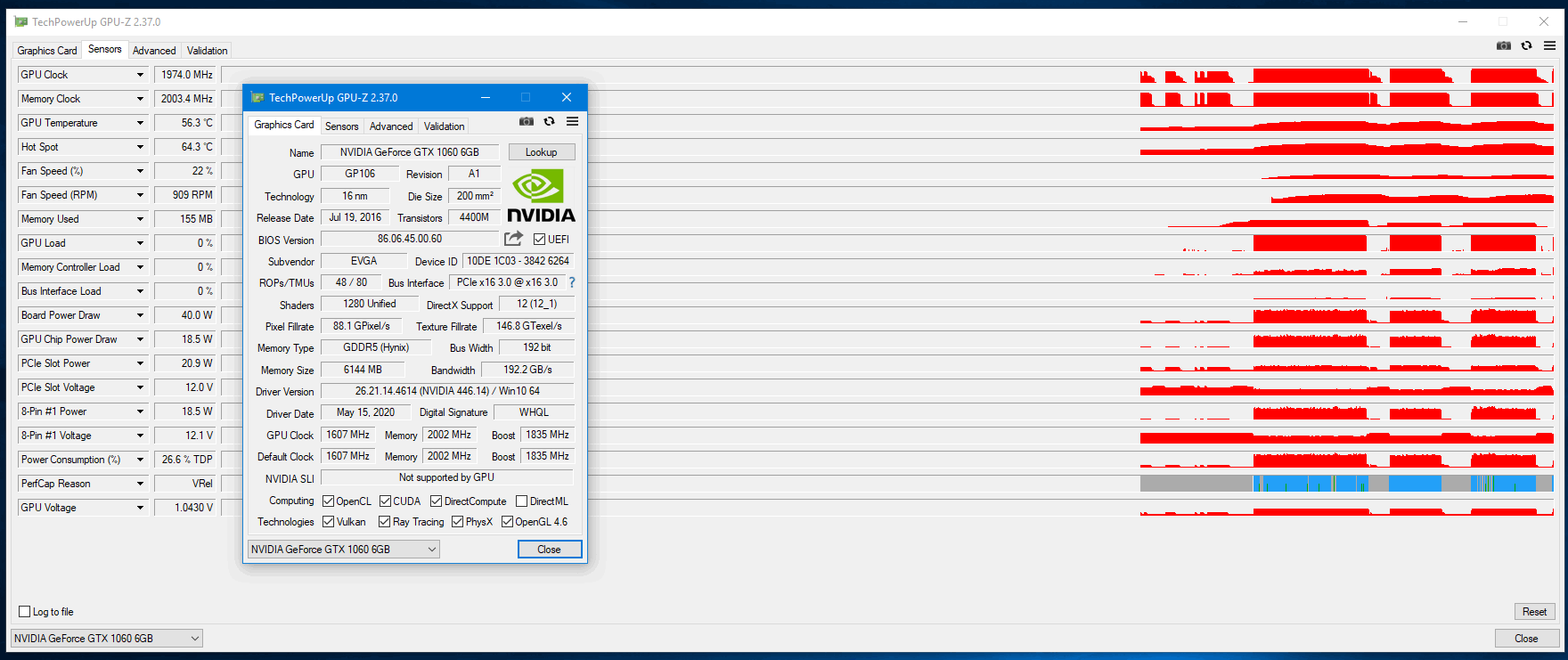The height and width of the screenshot is (660, 1568).
Task: Click the Power Consumption value '26.6 % TDP'
Action: (187, 460)
